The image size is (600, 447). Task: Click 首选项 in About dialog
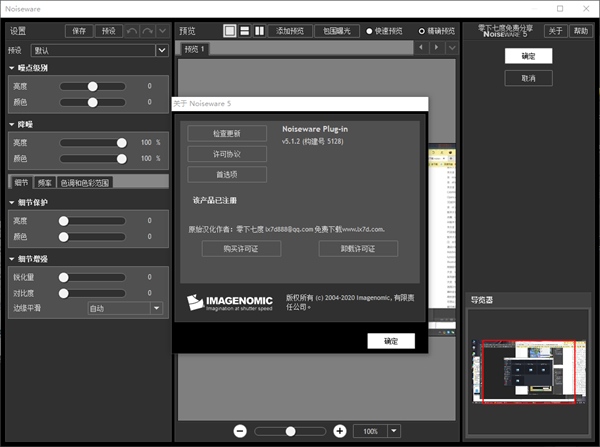click(x=227, y=175)
